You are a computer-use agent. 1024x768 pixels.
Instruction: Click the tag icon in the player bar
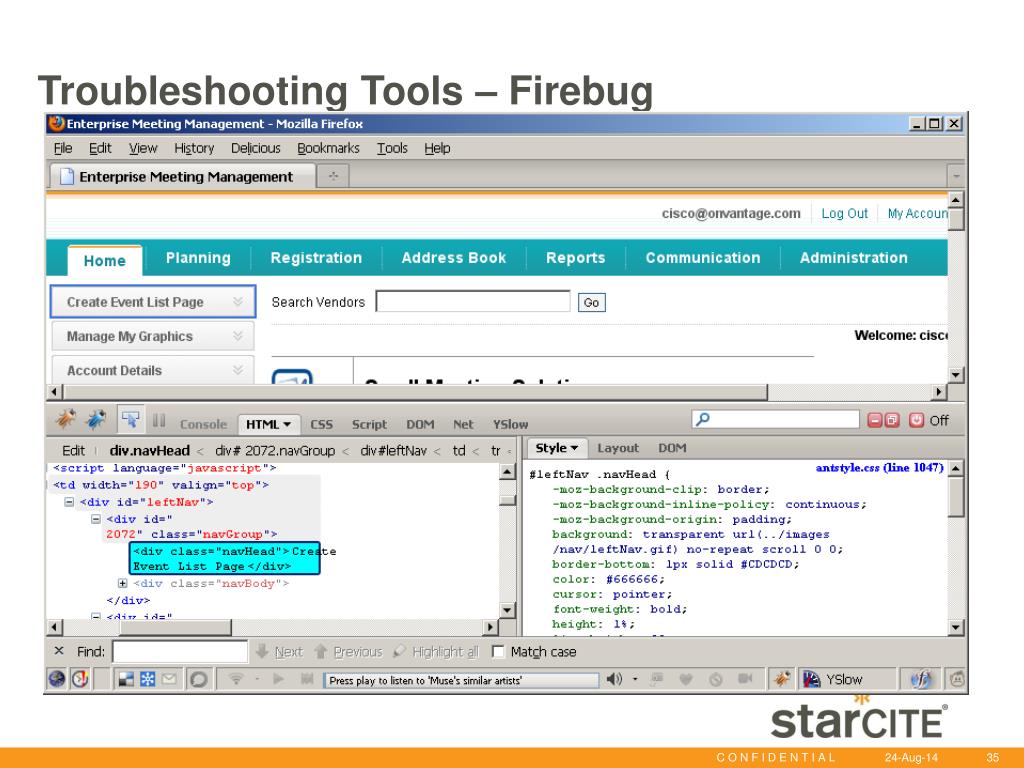pyautogui.click(x=657, y=679)
